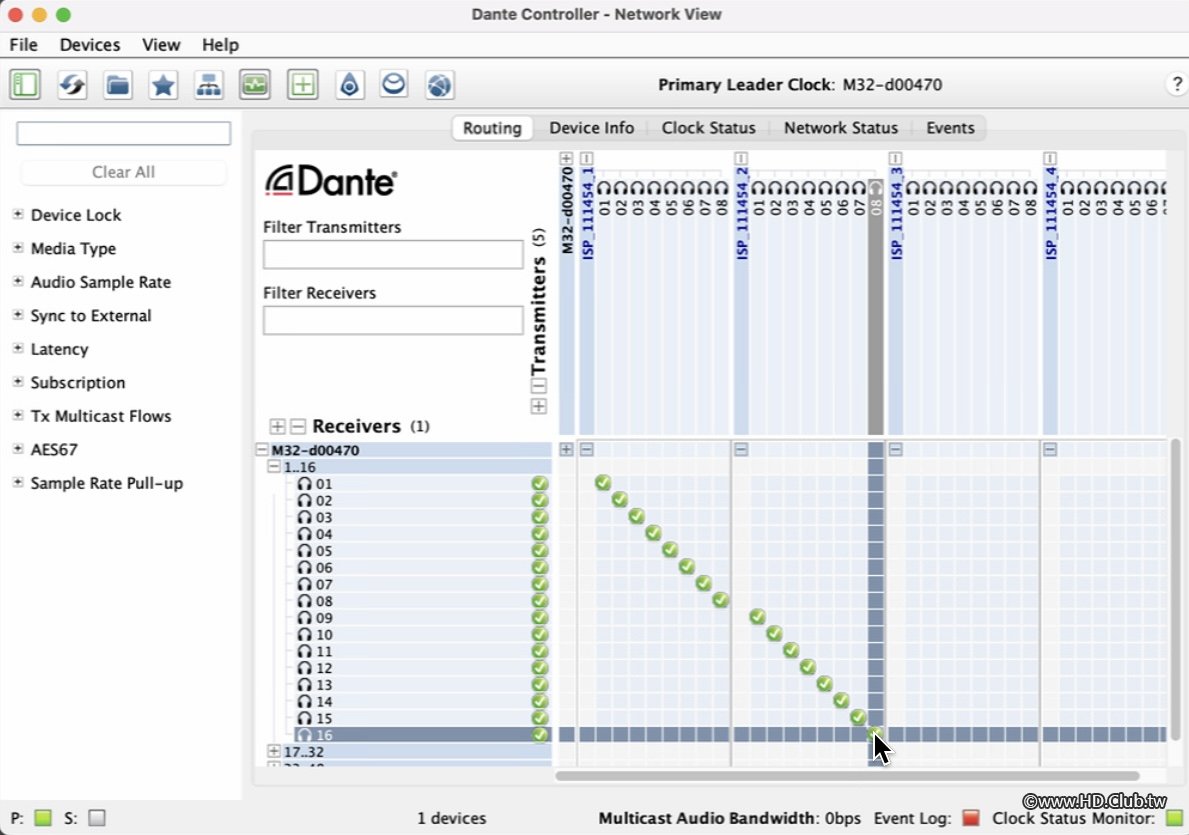Open the File menu
The width and height of the screenshot is (1189, 835).
tap(24, 45)
